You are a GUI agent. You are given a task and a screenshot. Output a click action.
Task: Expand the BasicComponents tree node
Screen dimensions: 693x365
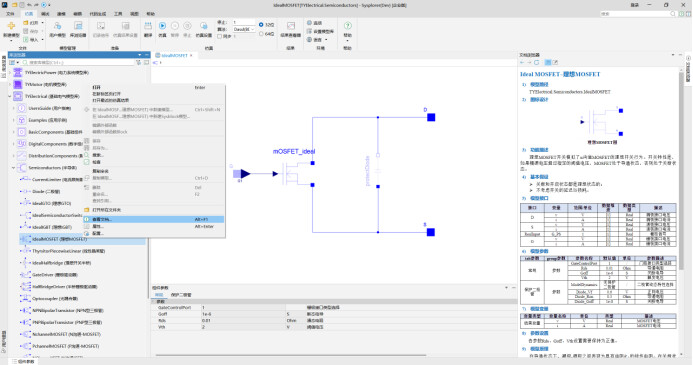click(x=14, y=132)
